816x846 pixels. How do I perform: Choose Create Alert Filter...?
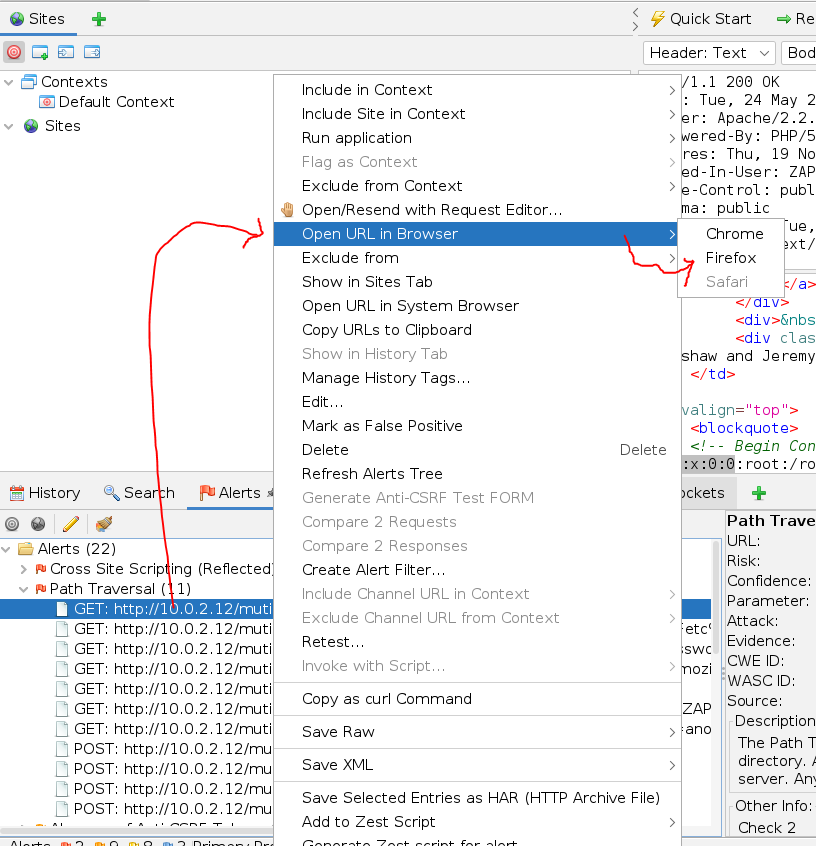pyautogui.click(x=477, y=570)
